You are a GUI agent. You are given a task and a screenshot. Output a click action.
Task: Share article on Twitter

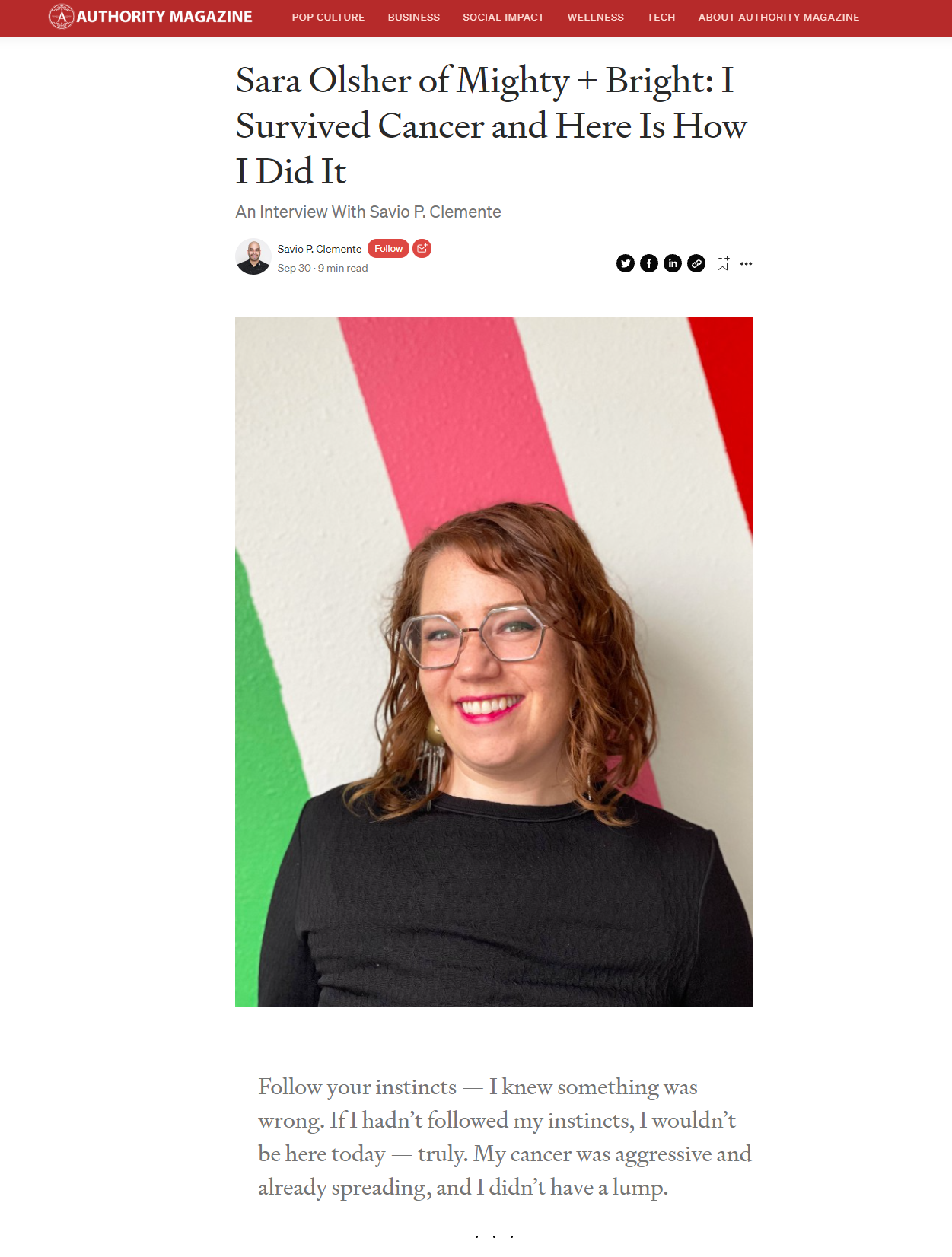pos(626,263)
